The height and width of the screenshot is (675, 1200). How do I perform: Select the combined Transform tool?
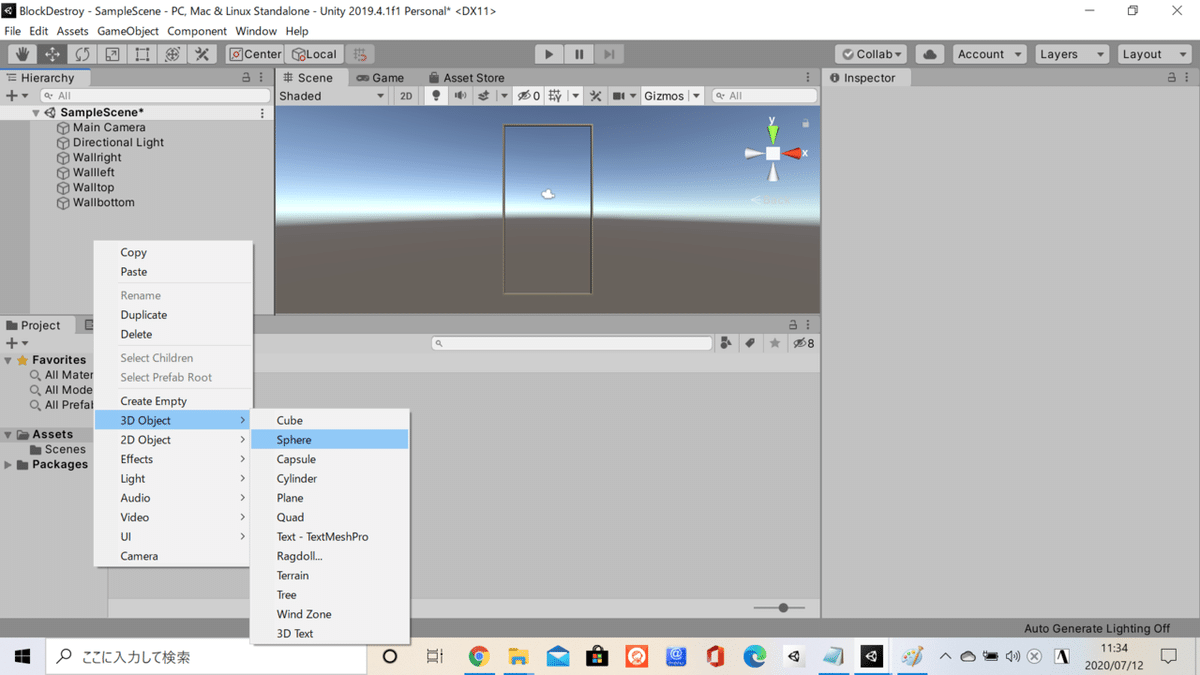pos(172,54)
